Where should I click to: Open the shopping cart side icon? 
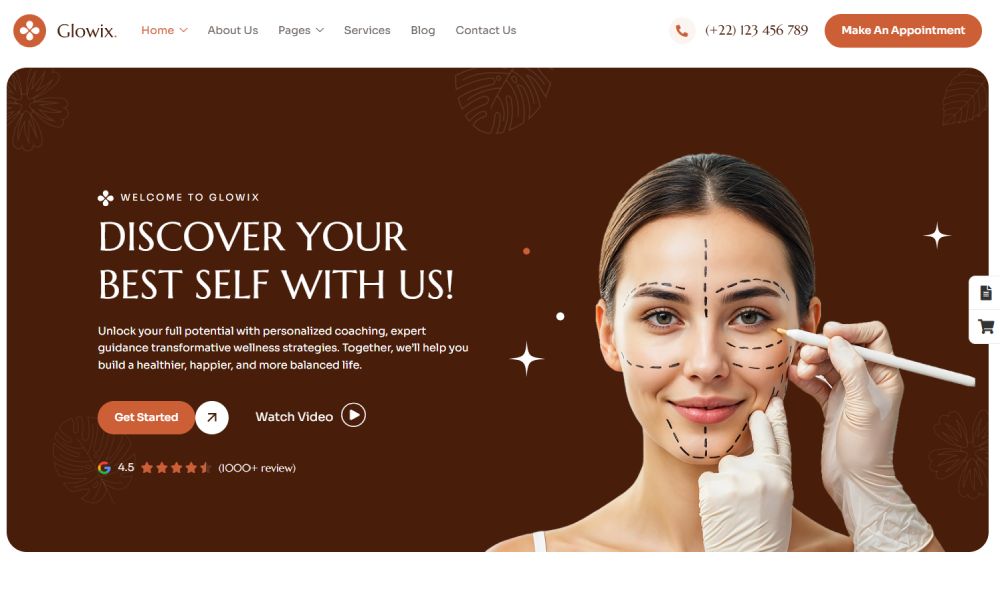(986, 327)
